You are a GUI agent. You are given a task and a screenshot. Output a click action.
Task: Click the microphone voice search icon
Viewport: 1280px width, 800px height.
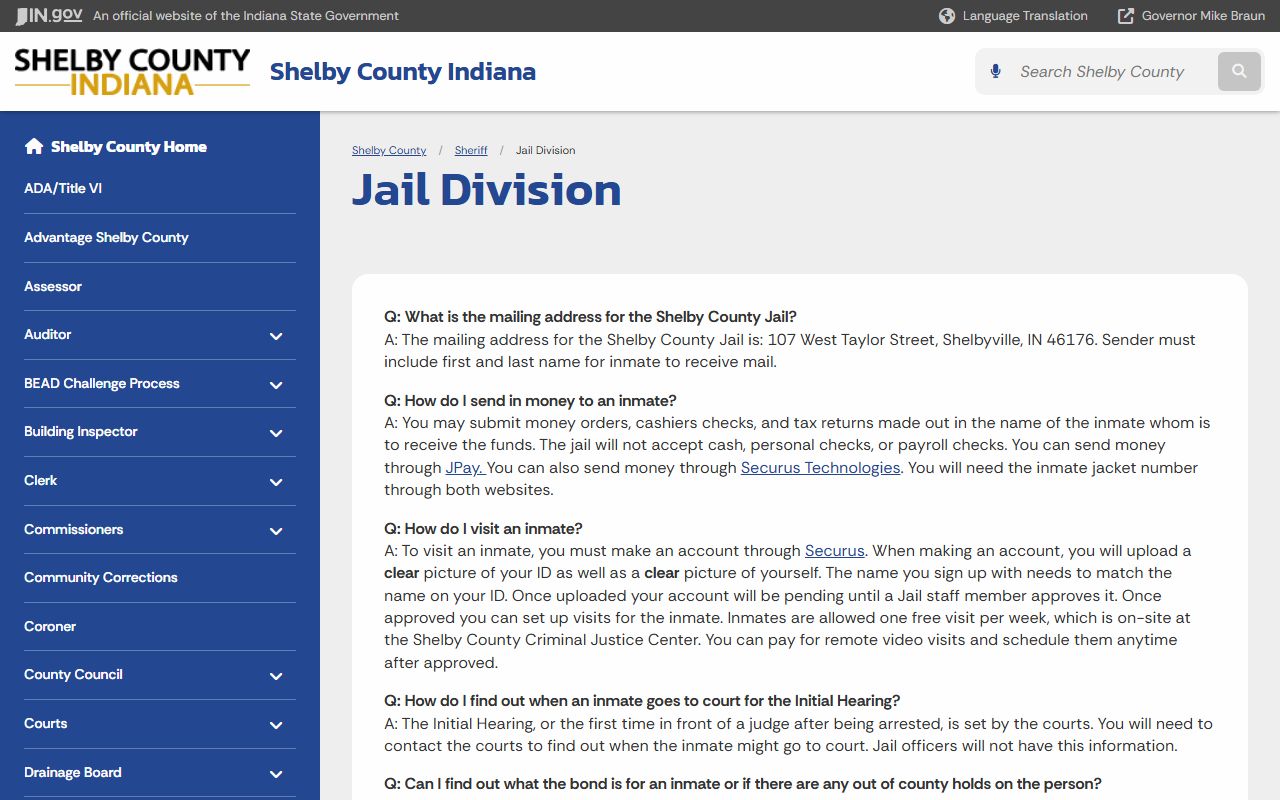point(995,72)
